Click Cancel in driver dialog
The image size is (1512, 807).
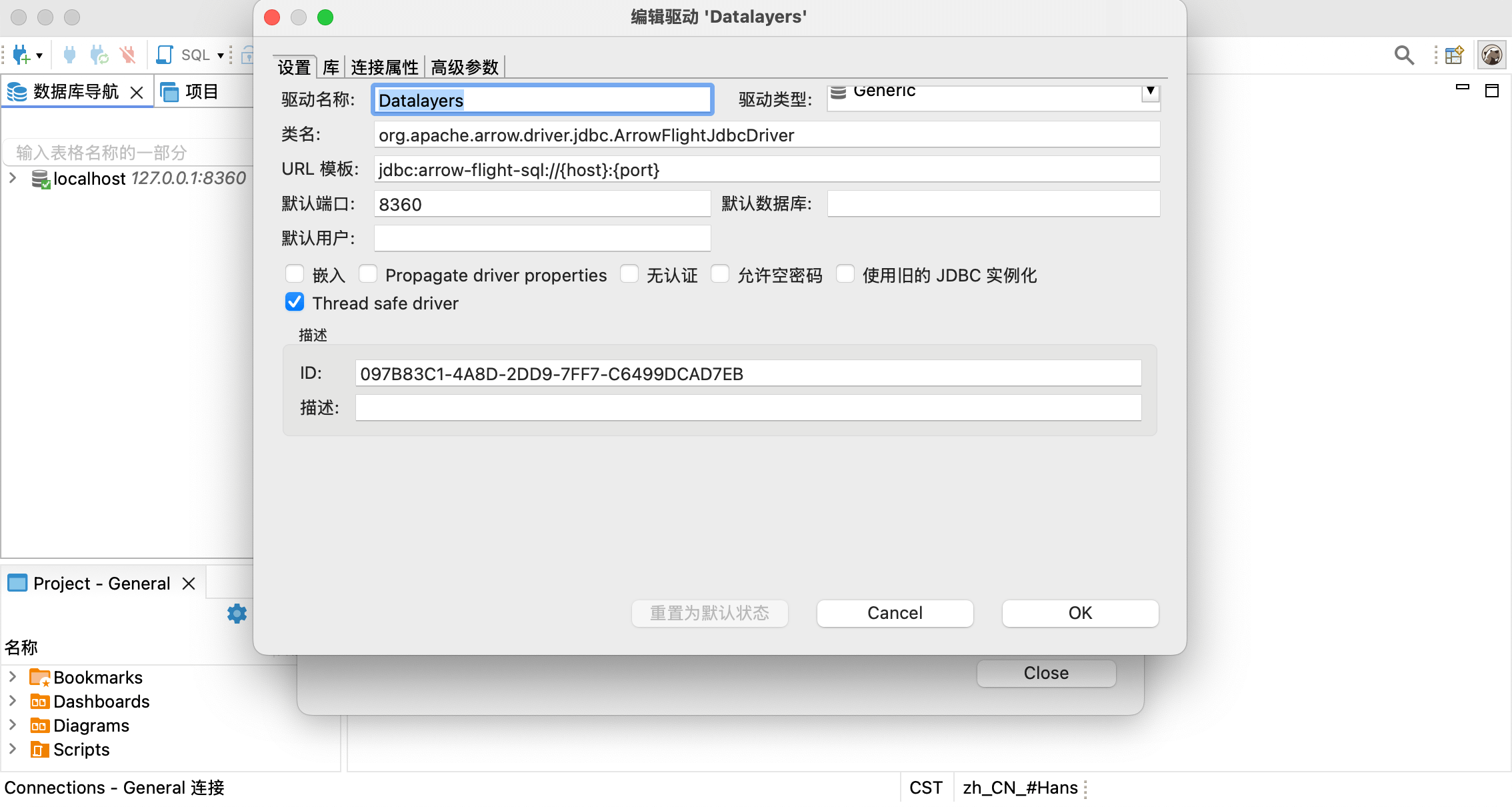pyautogui.click(x=895, y=613)
